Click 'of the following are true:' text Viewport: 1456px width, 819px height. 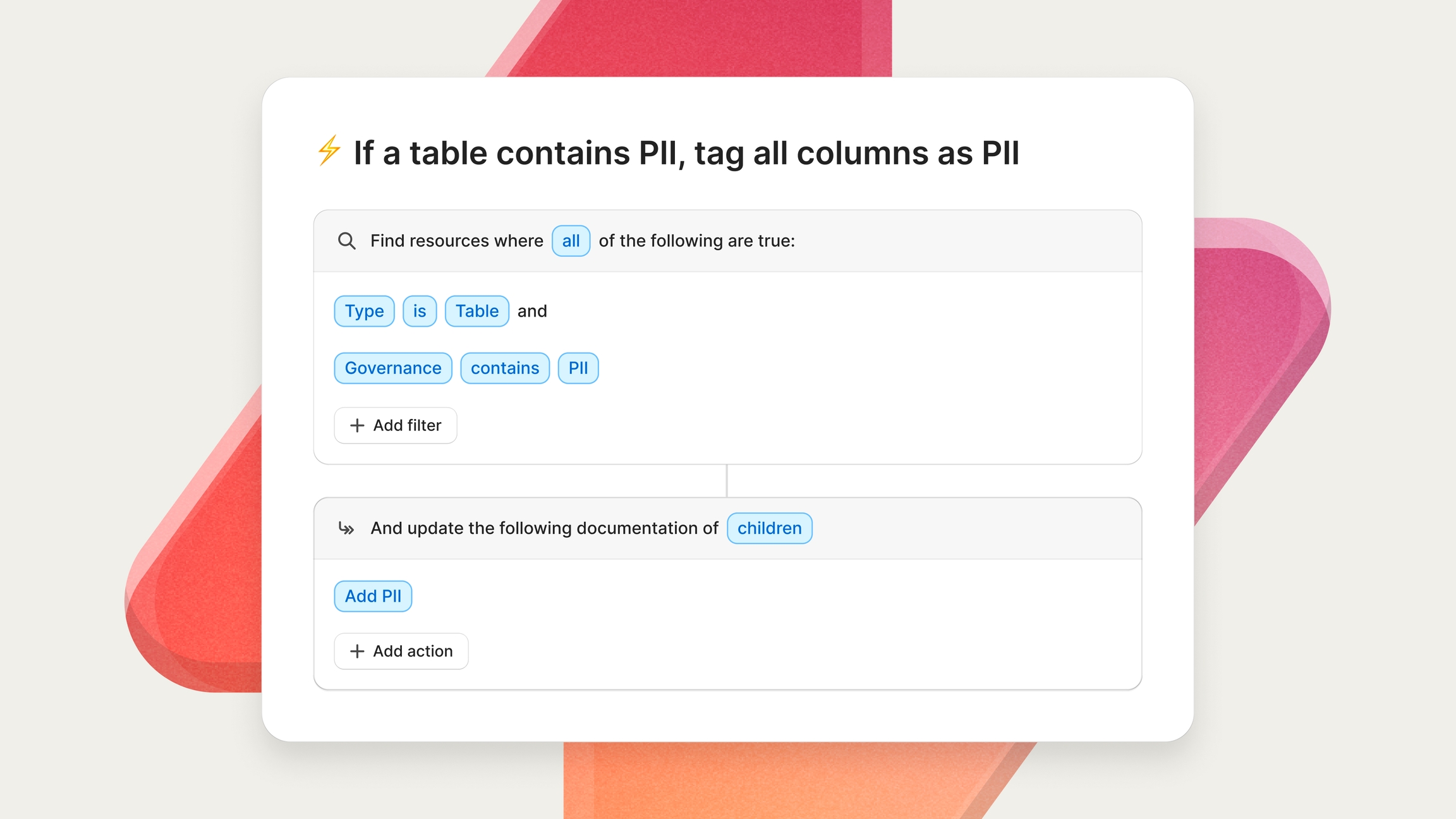pos(696,241)
